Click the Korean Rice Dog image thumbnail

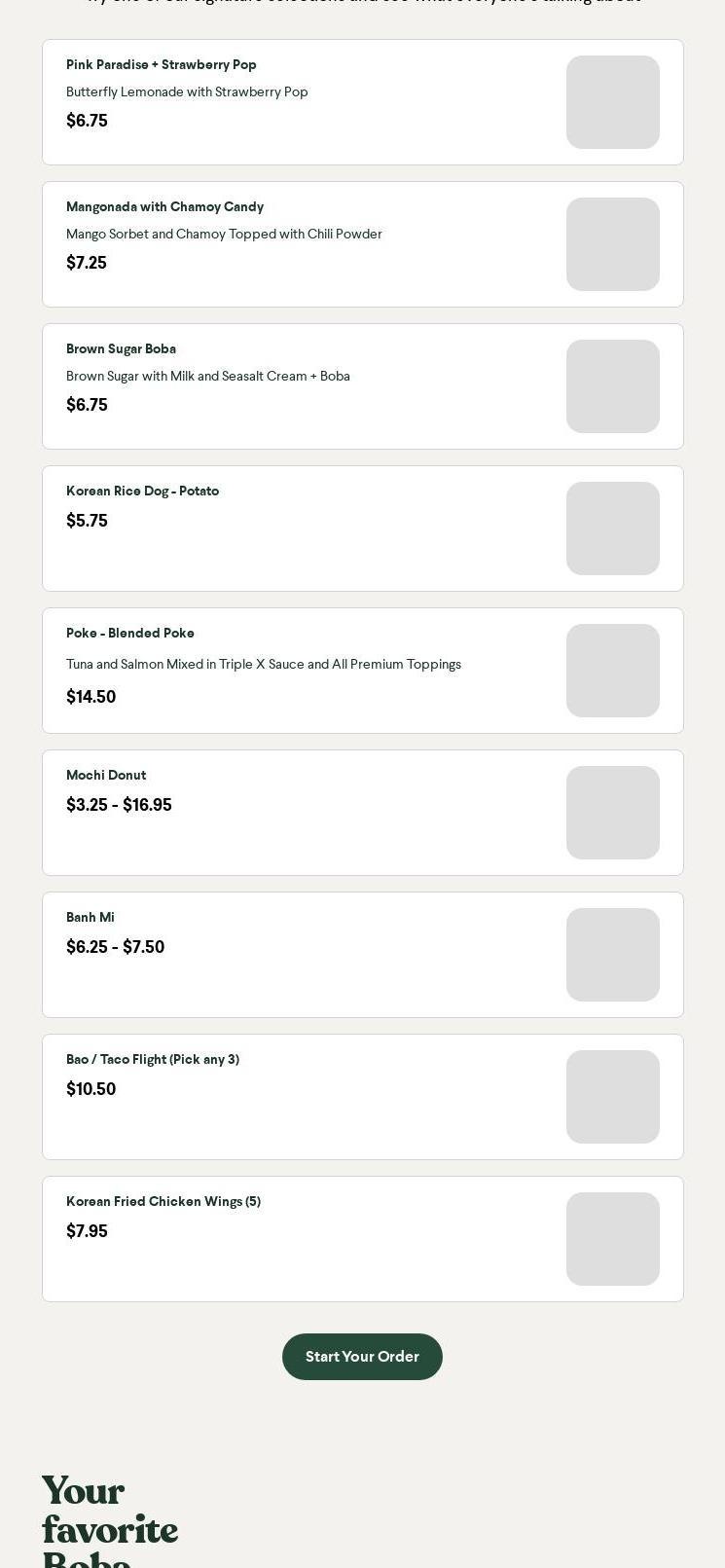click(613, 529)
